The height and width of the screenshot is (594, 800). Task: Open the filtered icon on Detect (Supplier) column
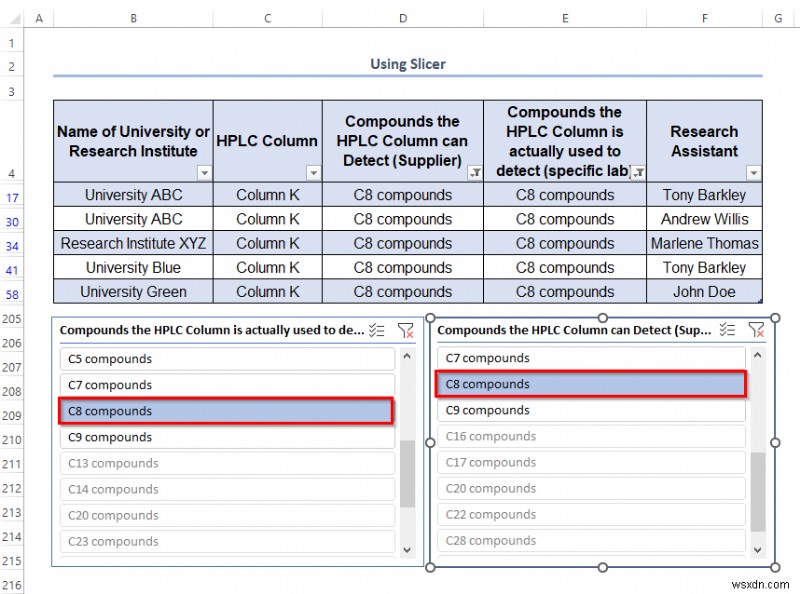(x=472, y=172)
